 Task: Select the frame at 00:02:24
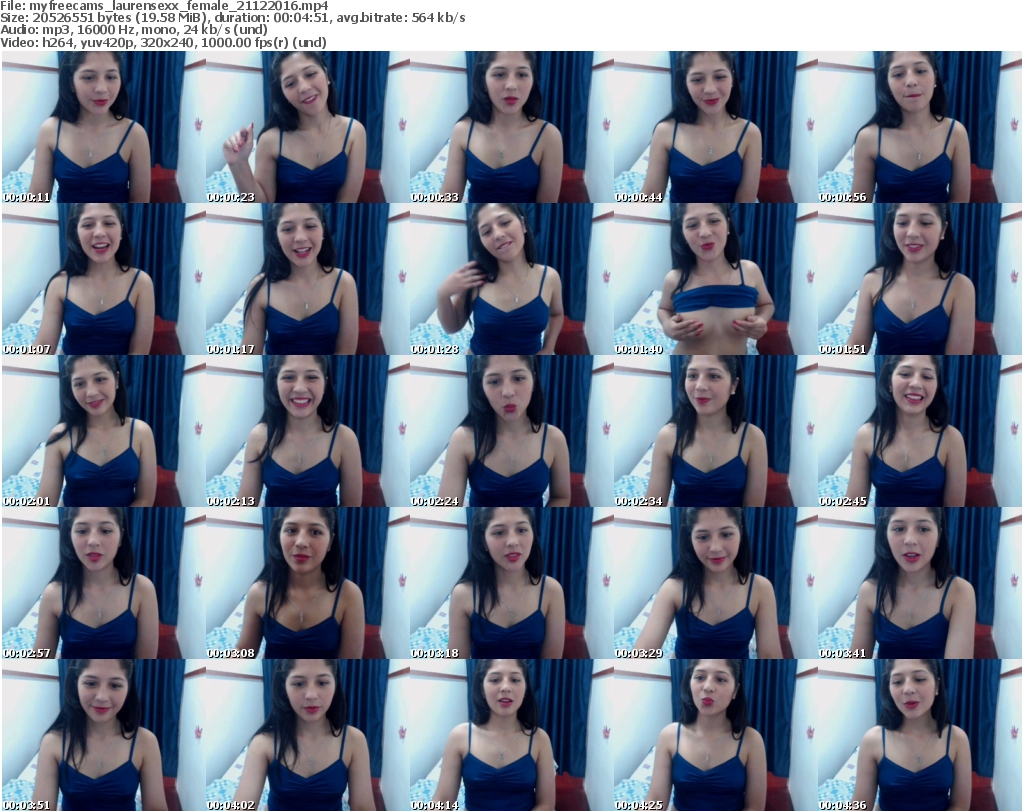[511, 432]
